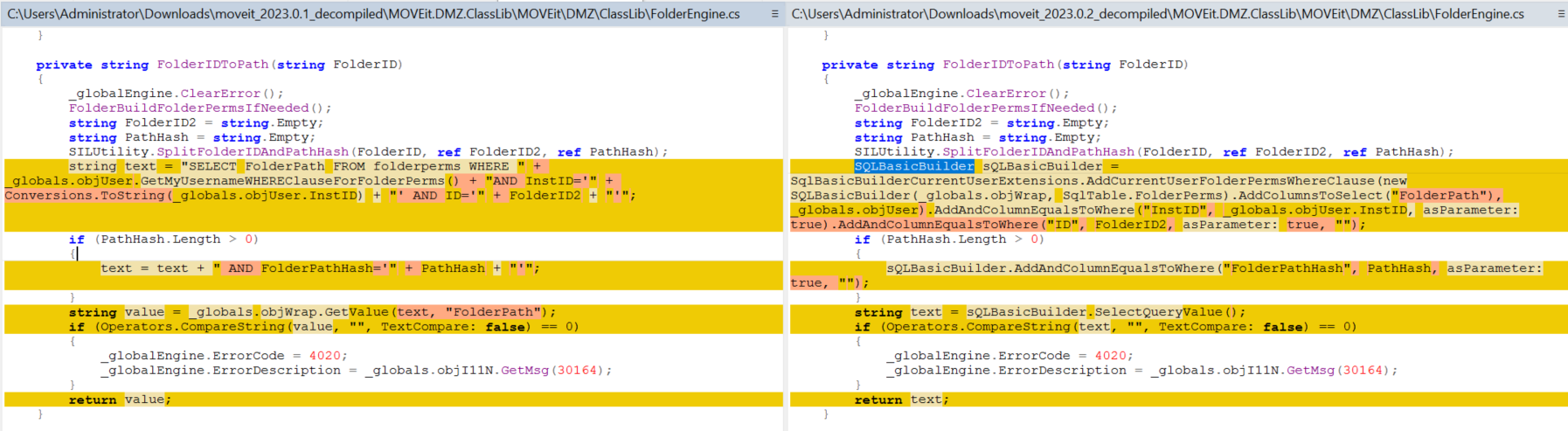Click GetMyUsernameWHEREClauseForFolderPerms in left pane

[x=293, y=181]
